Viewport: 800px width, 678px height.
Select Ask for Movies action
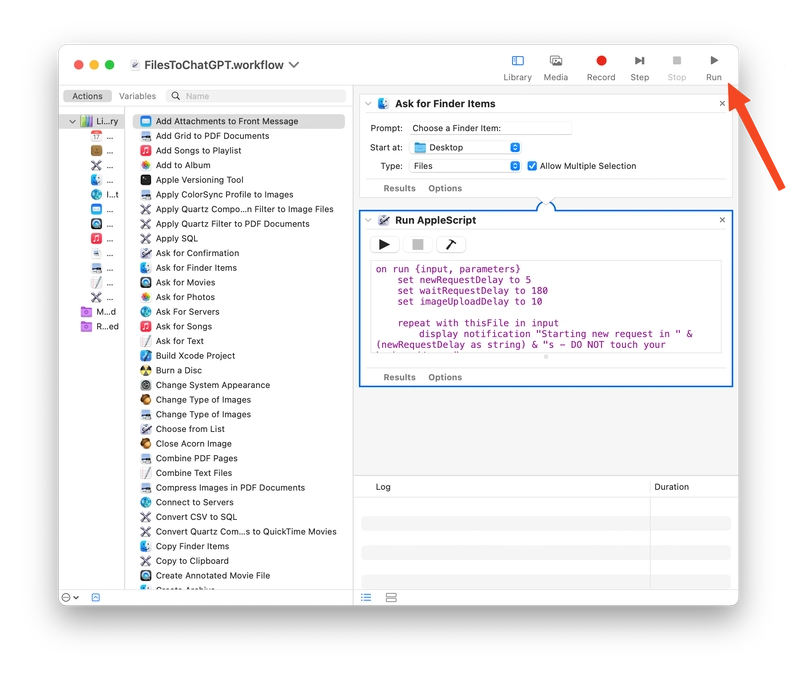click(x=185, y=283)
